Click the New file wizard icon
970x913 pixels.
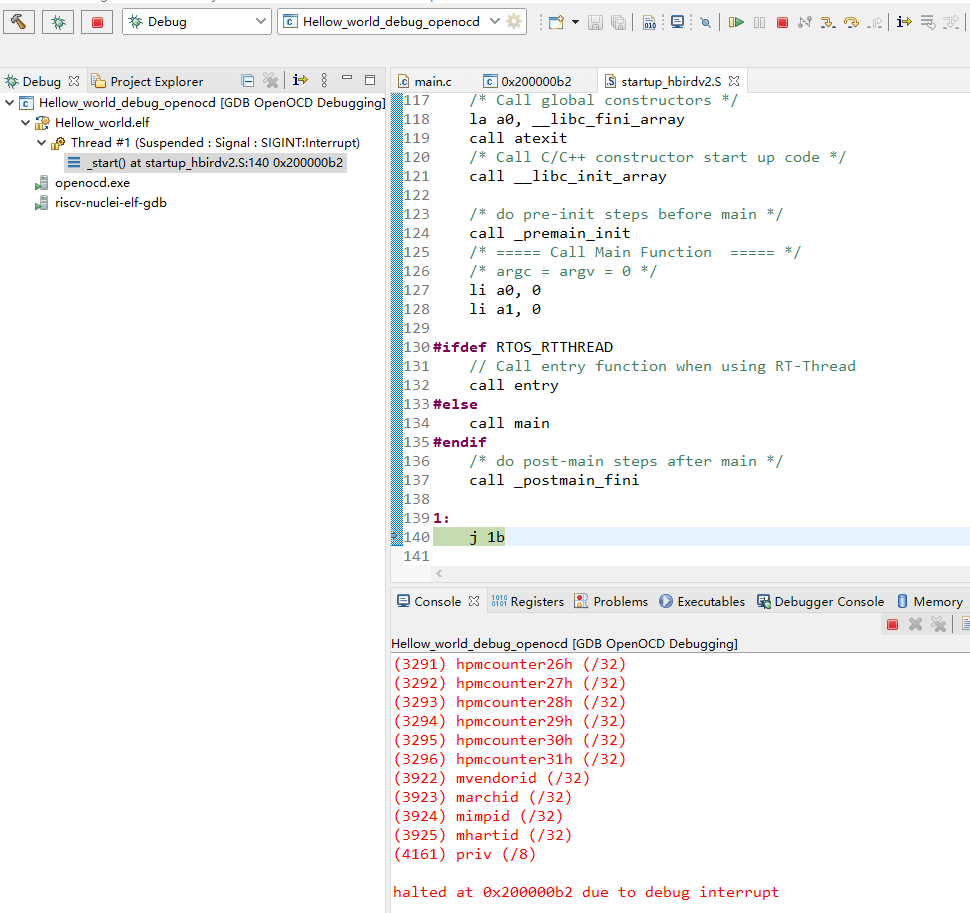(557, 22)
